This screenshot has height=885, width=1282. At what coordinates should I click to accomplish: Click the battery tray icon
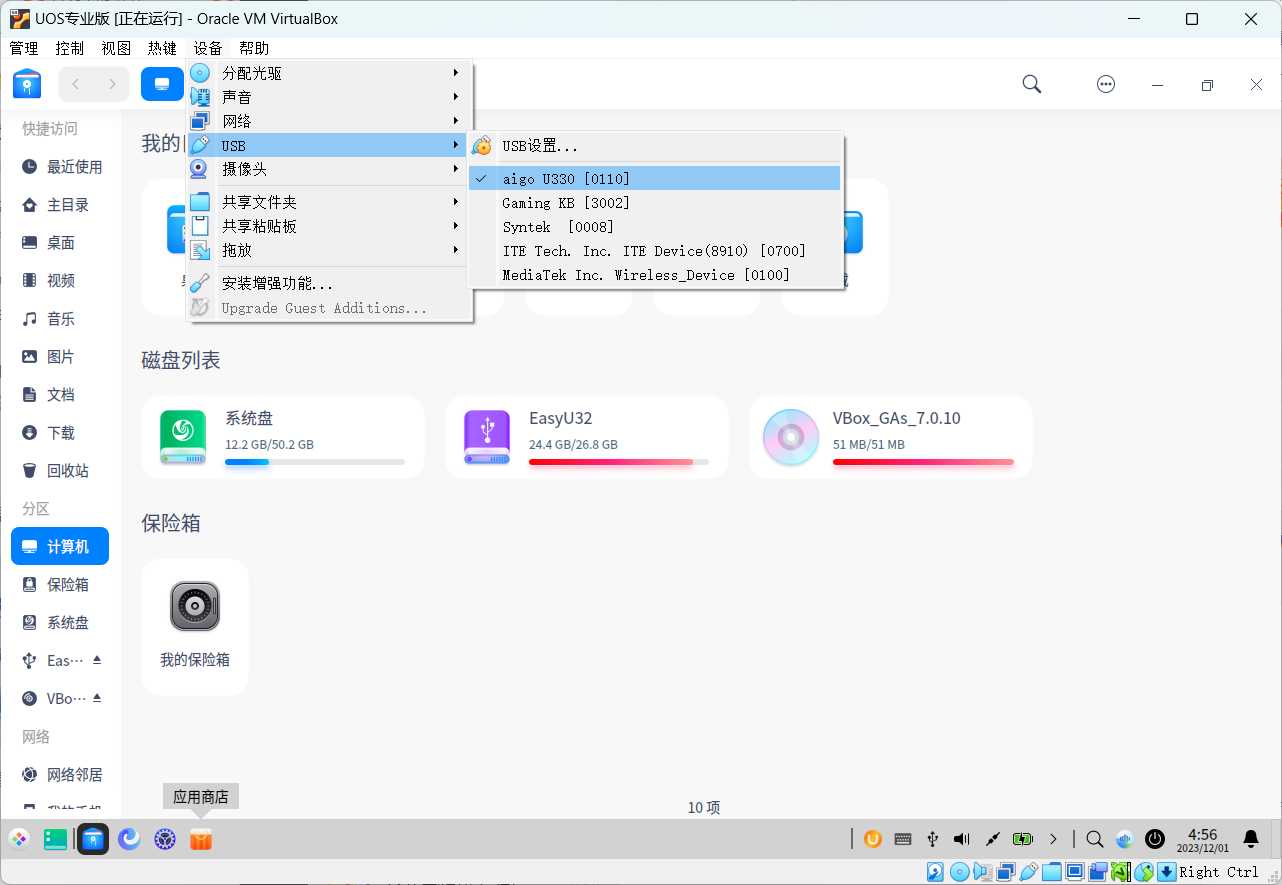(1022, 839)
